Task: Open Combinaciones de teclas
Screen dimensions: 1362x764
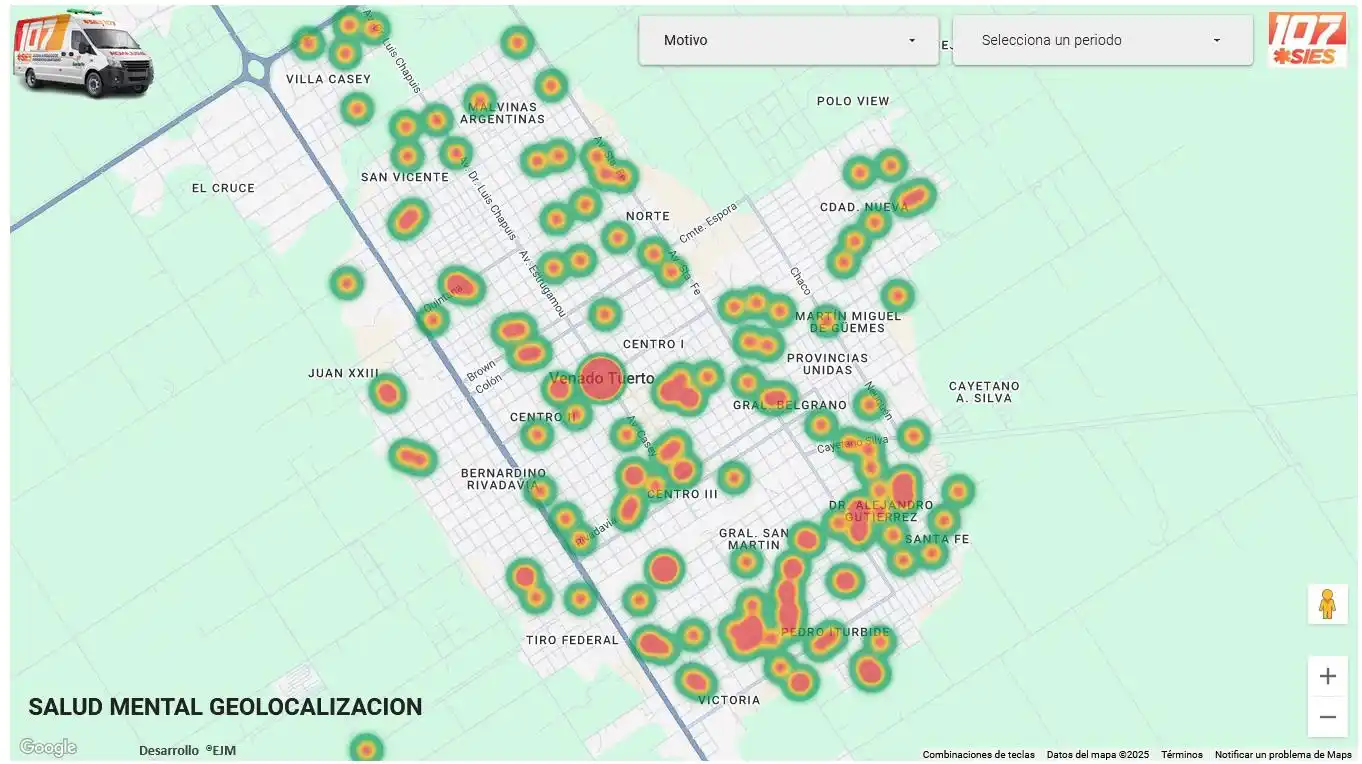Action: [x=978, y=755]
